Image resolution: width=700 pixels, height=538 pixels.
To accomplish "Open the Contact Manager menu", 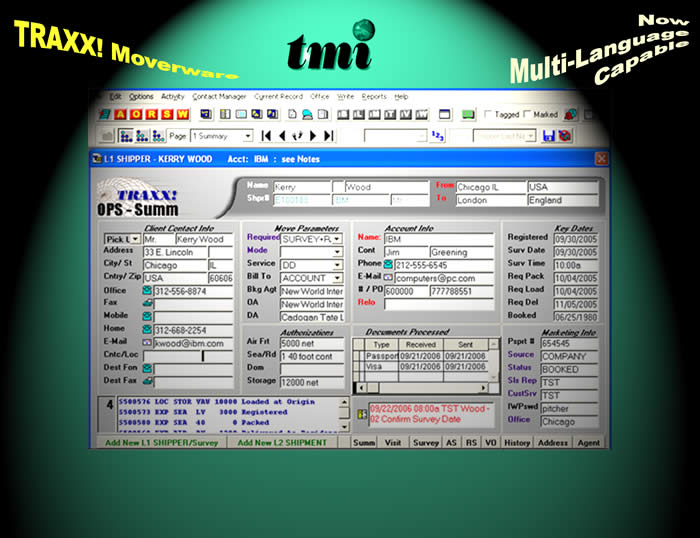I will [x=219, y=96].
